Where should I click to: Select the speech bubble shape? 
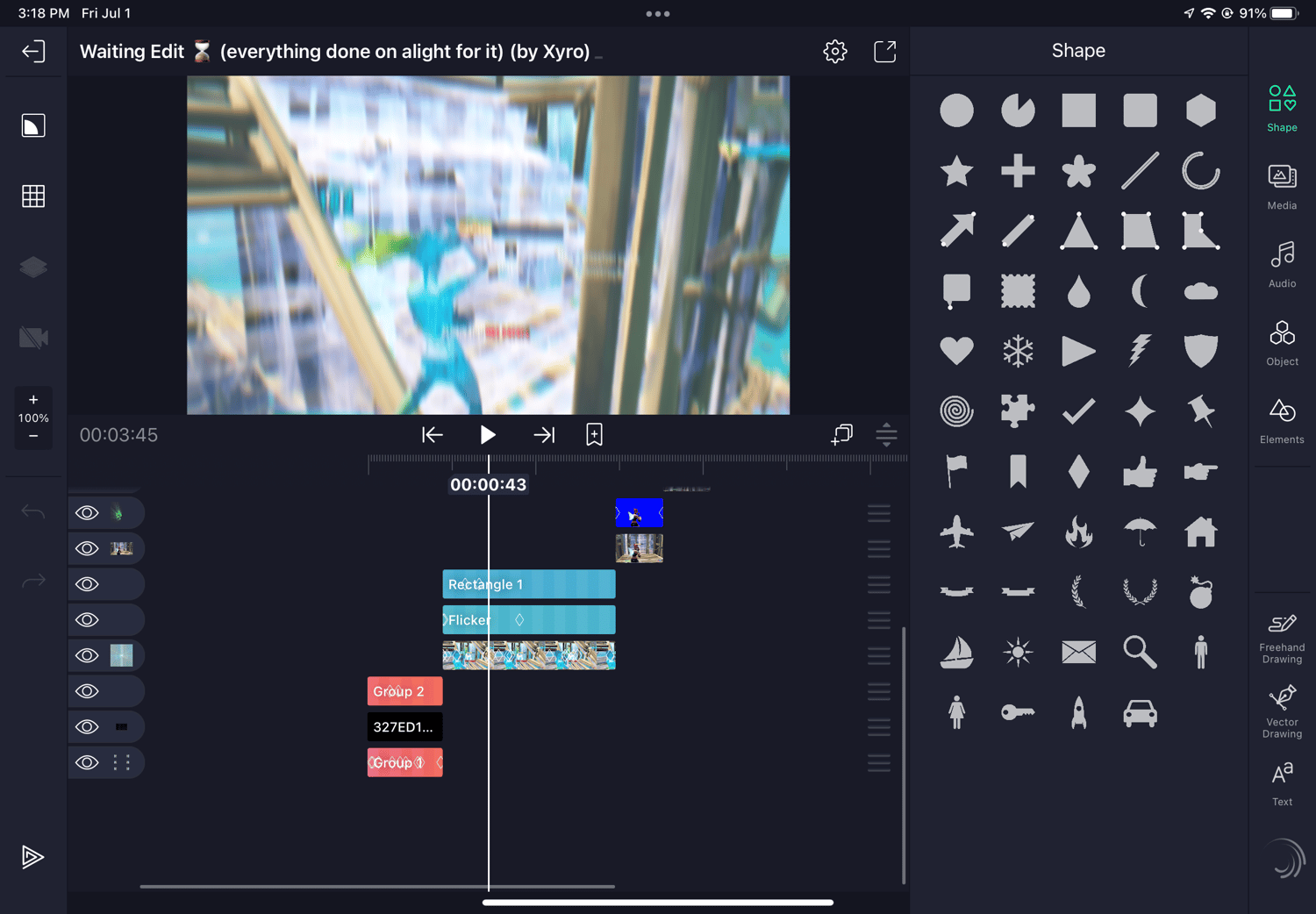(956, 291)
